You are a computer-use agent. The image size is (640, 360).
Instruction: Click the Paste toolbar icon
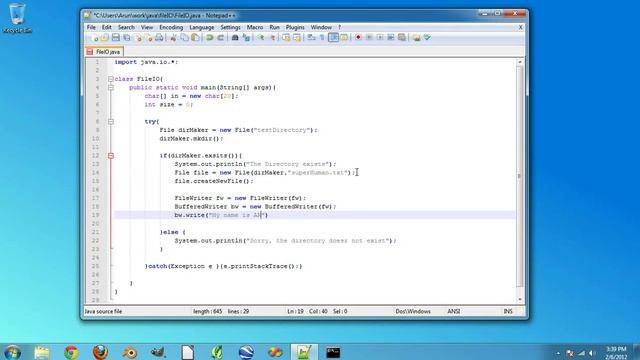196,38
